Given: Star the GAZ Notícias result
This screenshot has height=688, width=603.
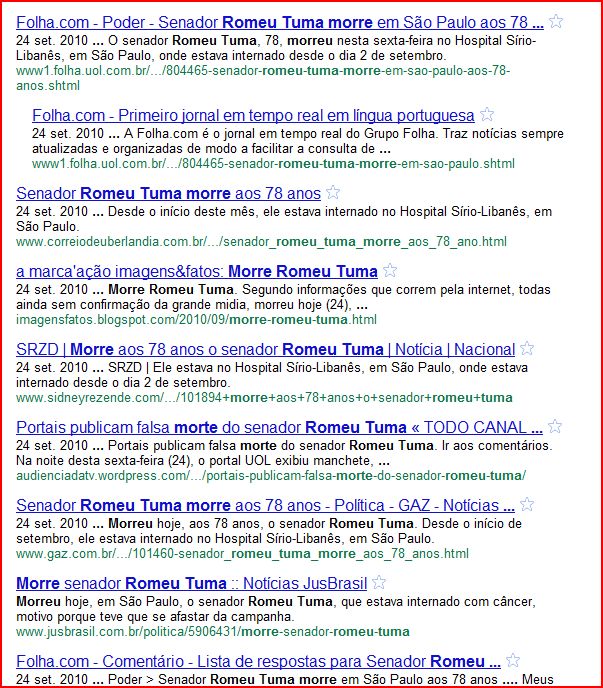Looking at the screenshot, I should (x=527, y=504).
